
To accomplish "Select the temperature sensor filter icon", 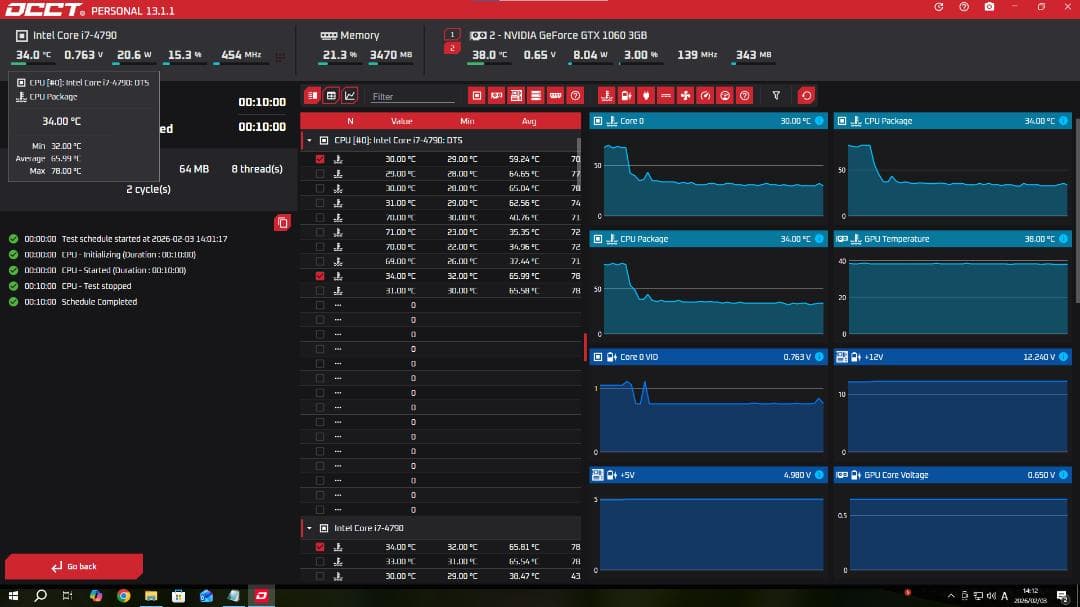I will click(x=605, y=96).
